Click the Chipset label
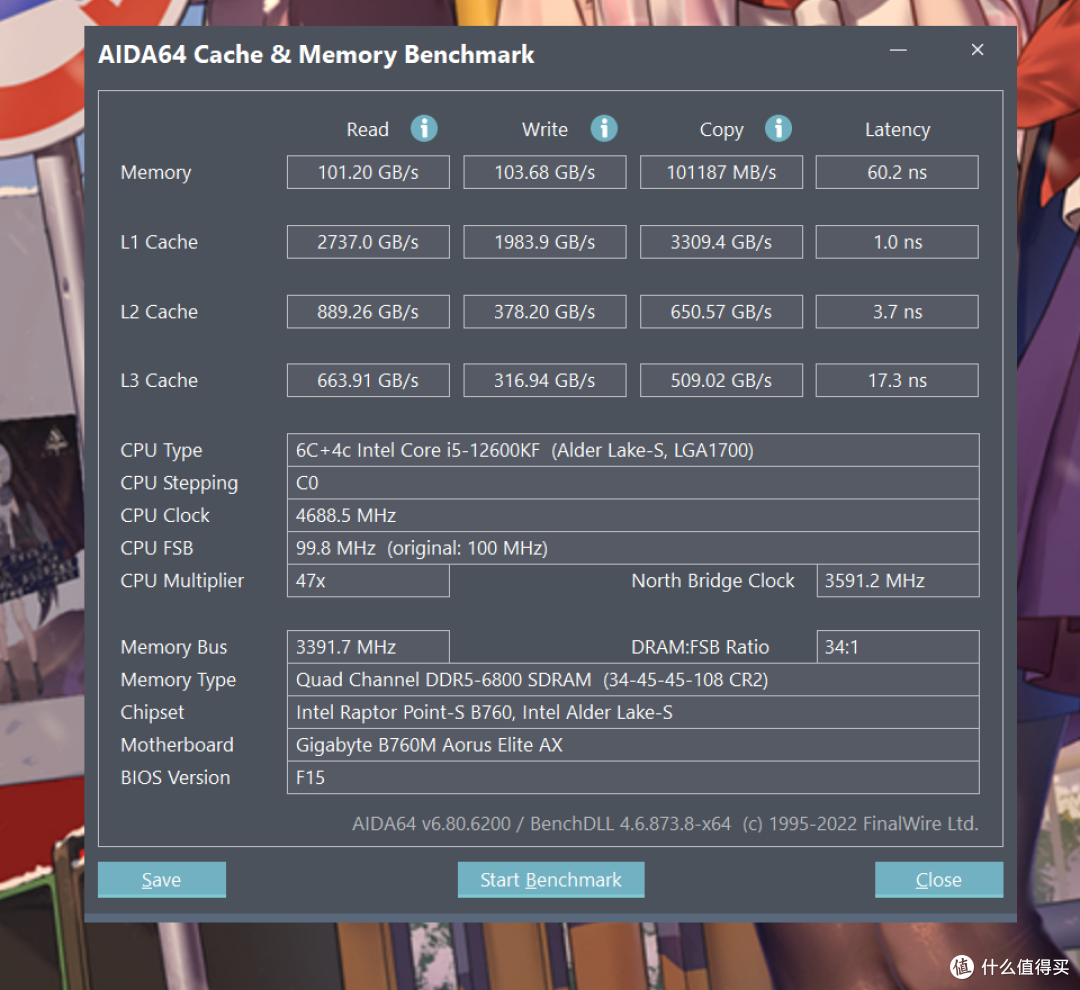The height and width of the screenshot is (990, 1080). click(152, 712)
